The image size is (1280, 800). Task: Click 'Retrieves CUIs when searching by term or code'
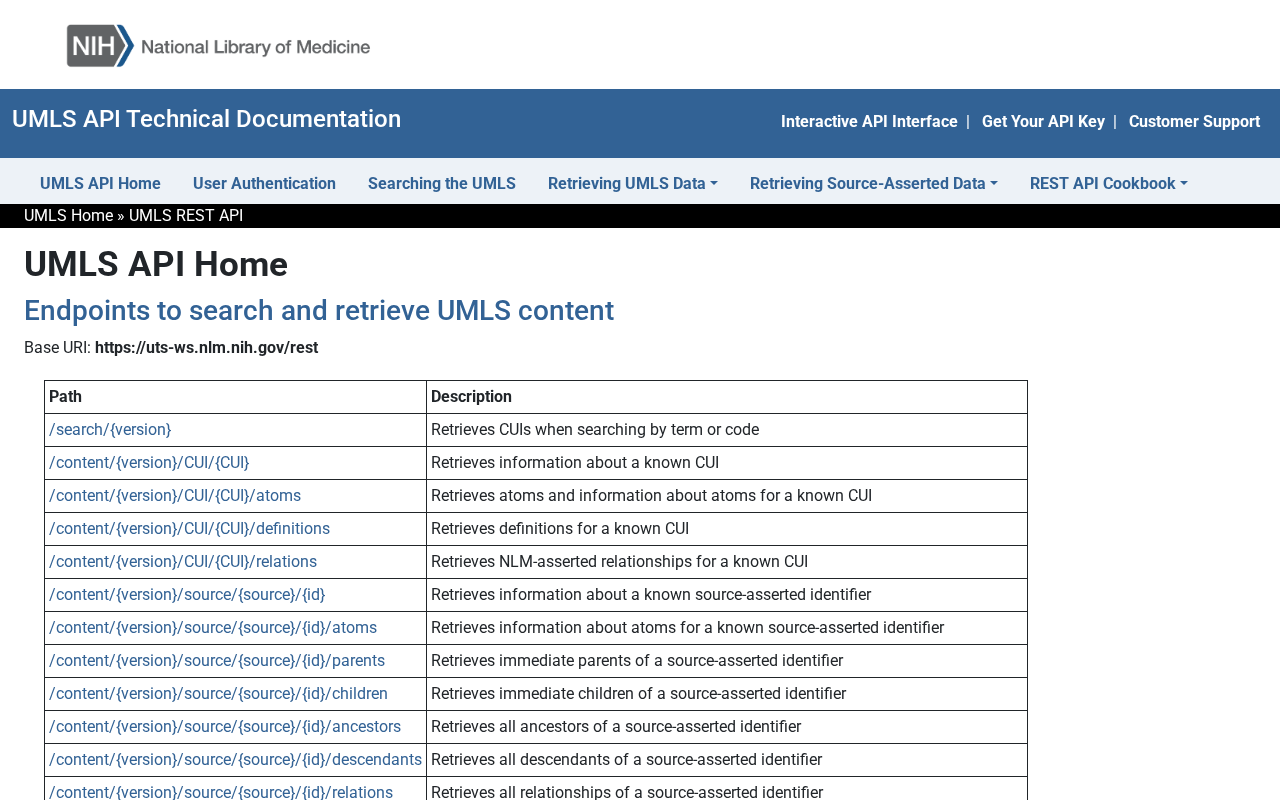(x=595, y=430)
